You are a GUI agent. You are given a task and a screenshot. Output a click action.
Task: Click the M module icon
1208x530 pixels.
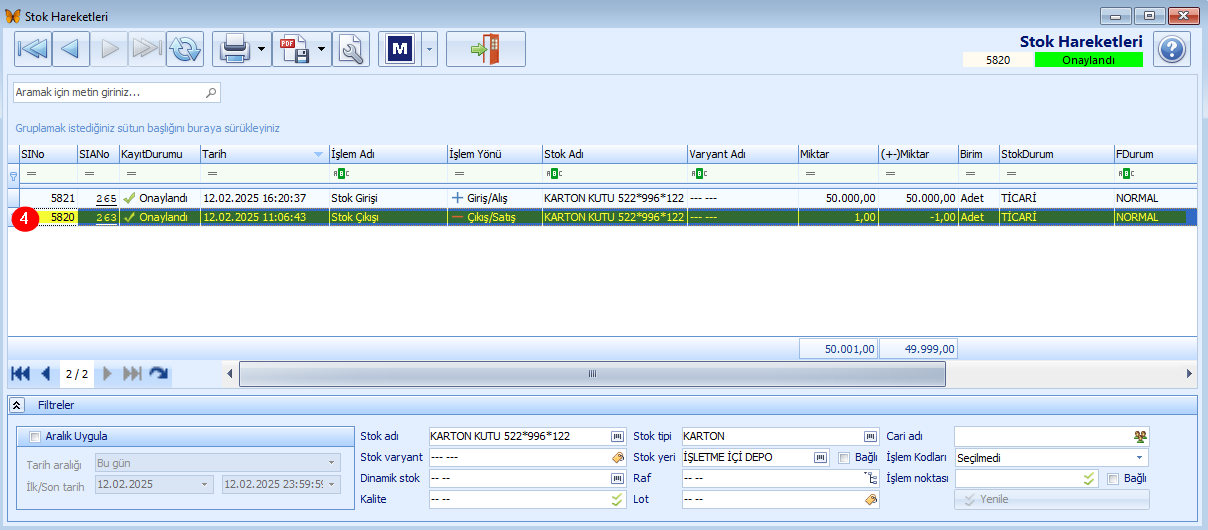click(400, 48)
